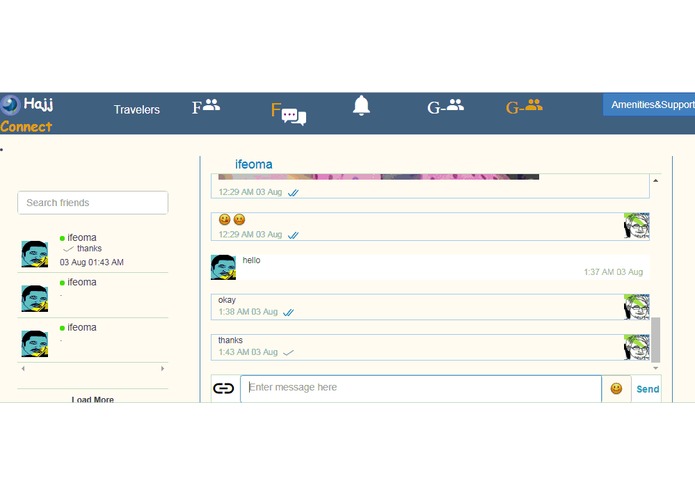Click the 'okay' sent message
Image resolution: width=695 pixels, height=494 pixels.
pyautogui.click(x=430, y=307)
